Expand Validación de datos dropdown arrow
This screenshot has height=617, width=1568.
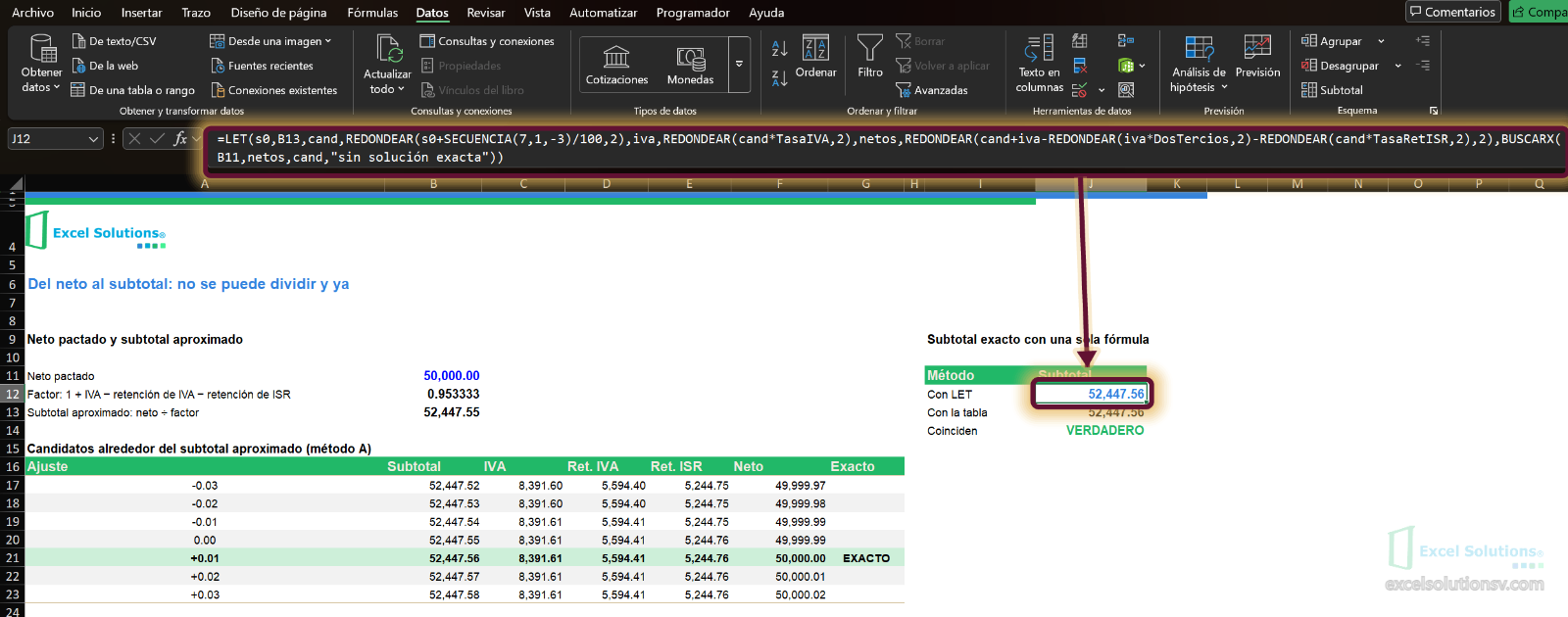pos(1102,90)
